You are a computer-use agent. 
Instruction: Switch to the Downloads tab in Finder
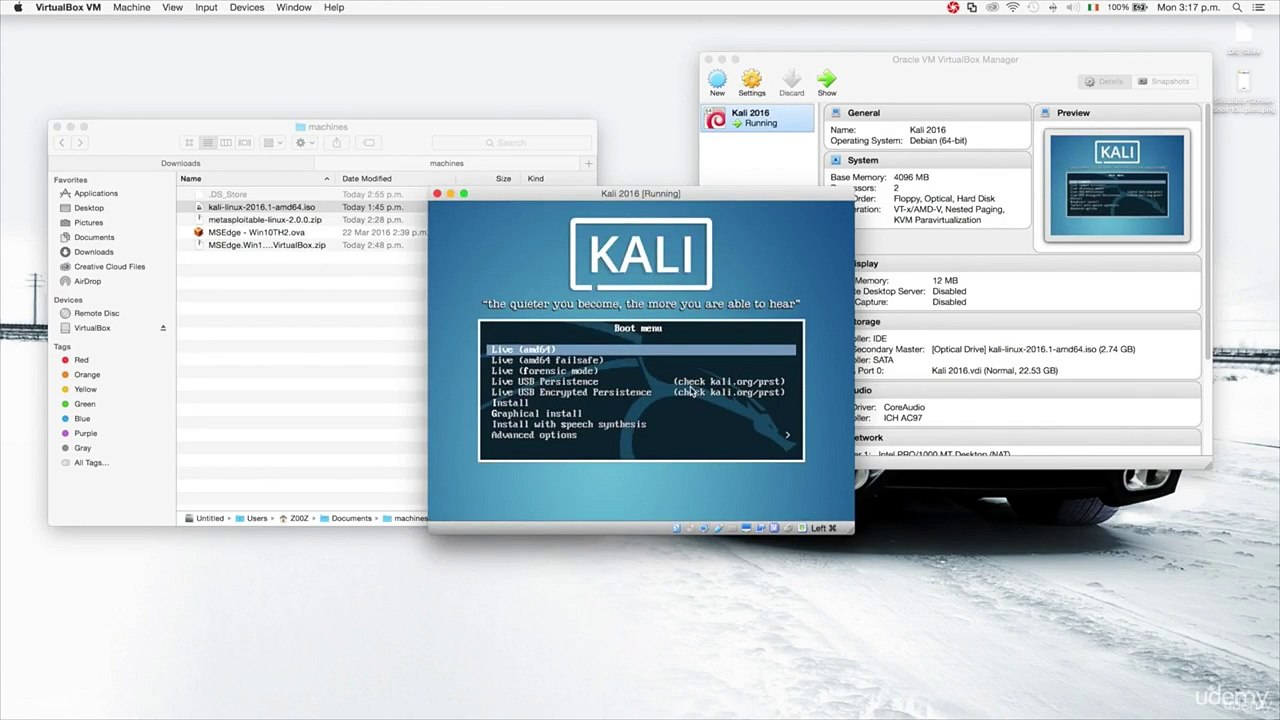pos(181,163)
